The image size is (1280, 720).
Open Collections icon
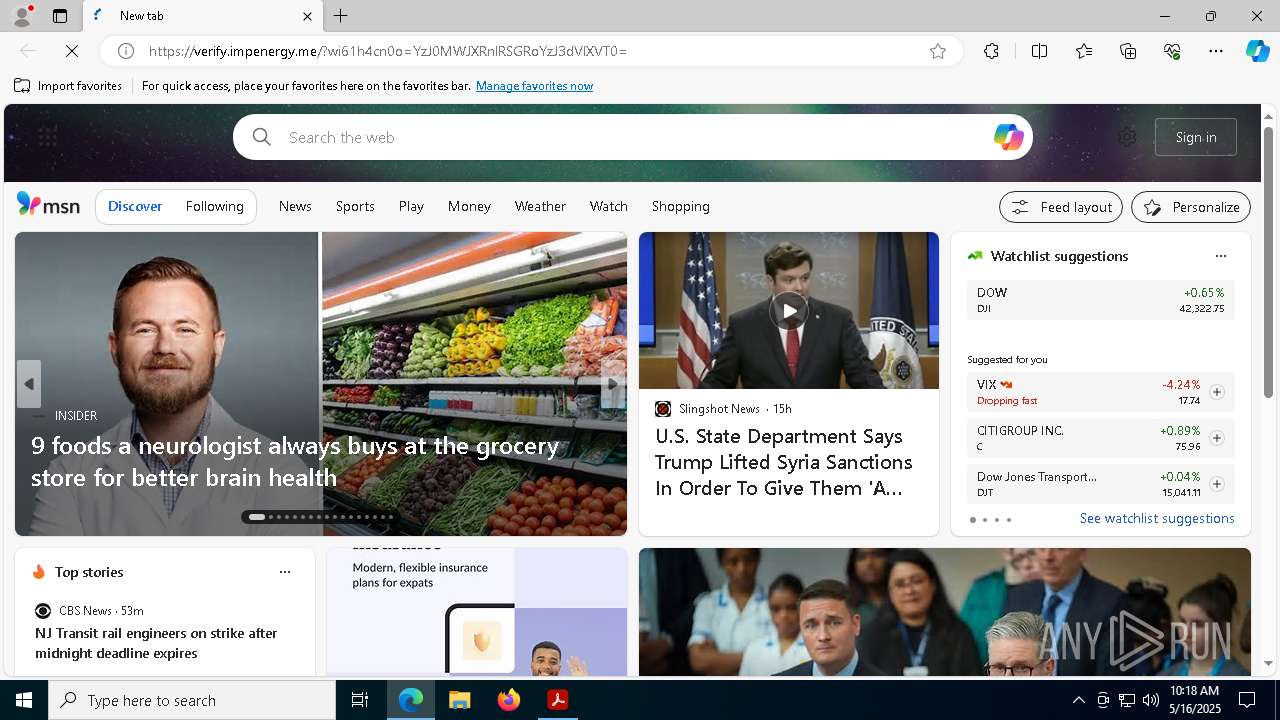[x=1128, y=51]
